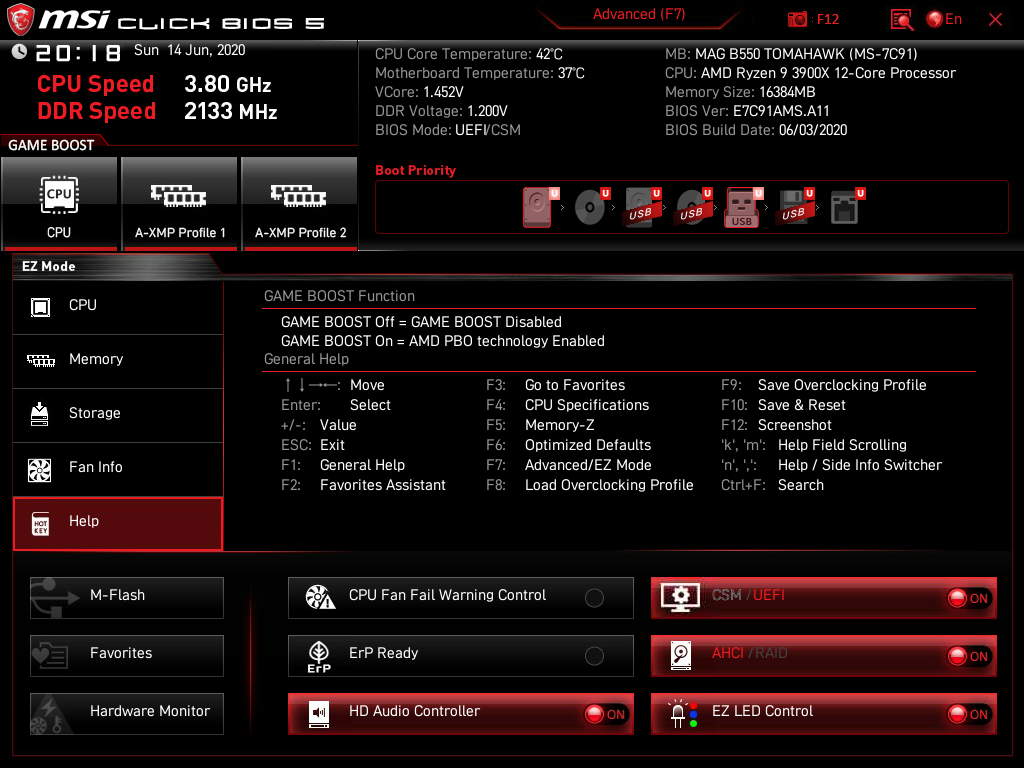Change language with the En globe icon
Screen dimensions: 1024x768
(944, 20)
